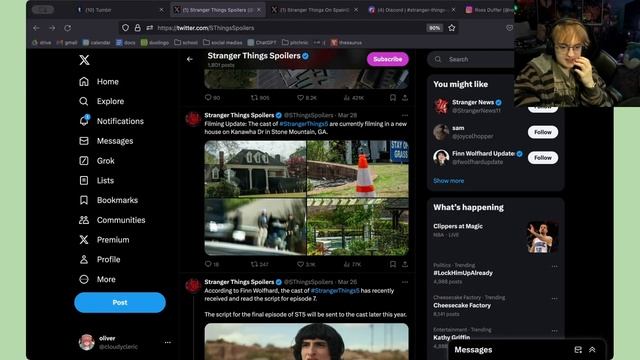This screenshot has height=360, width=640.
Task: Open the house photo in the post
Action: pyautogui.click(x=255, y=169)
